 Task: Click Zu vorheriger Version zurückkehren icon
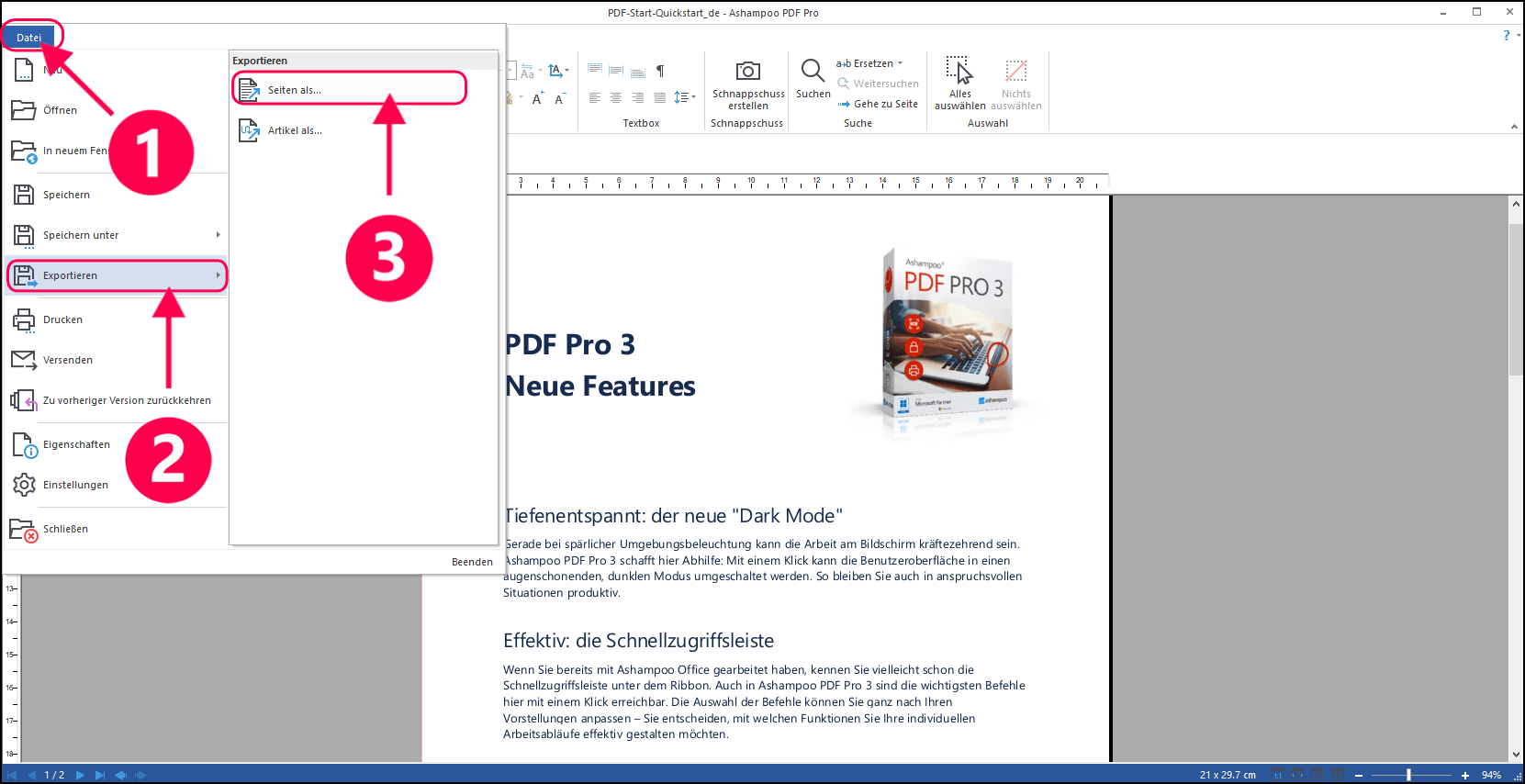point(24,400)
